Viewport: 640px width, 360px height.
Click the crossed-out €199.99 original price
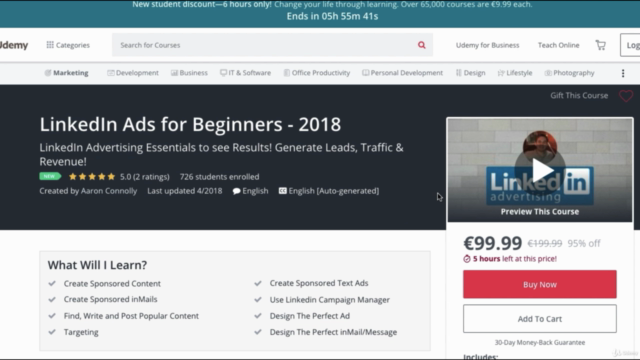[544, 244]
